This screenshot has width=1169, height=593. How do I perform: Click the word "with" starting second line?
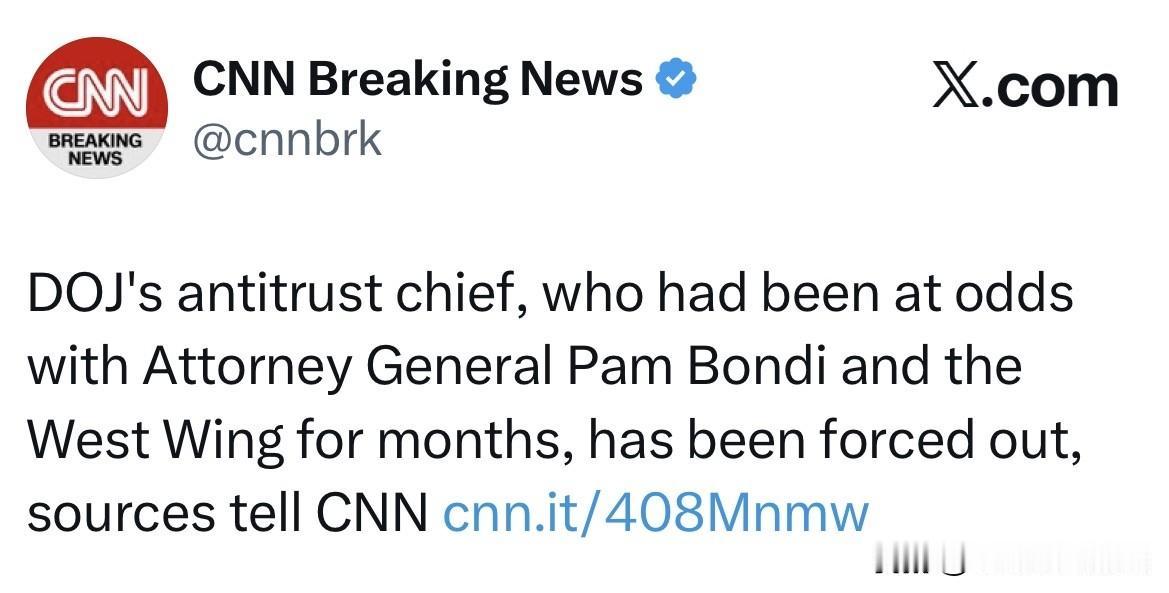76,368
